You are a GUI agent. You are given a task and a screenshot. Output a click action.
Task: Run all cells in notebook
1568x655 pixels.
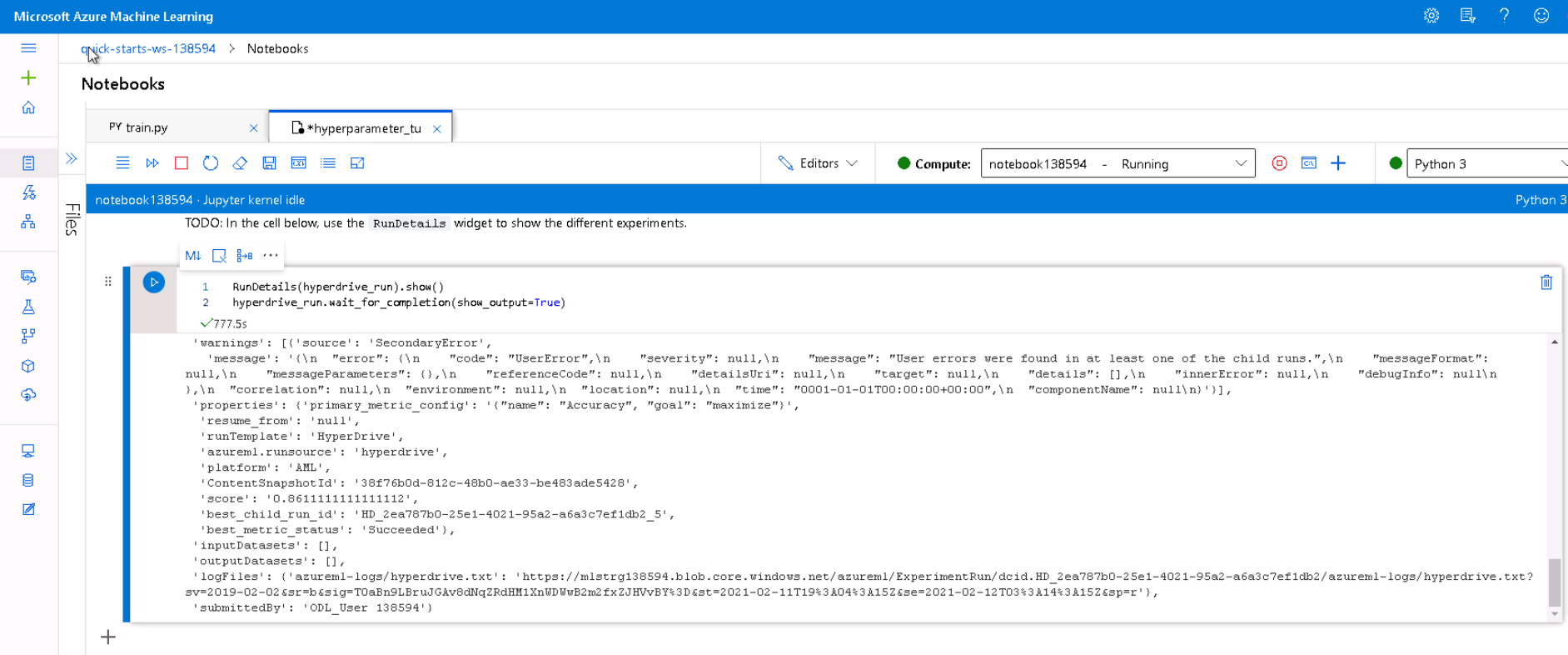152,163
